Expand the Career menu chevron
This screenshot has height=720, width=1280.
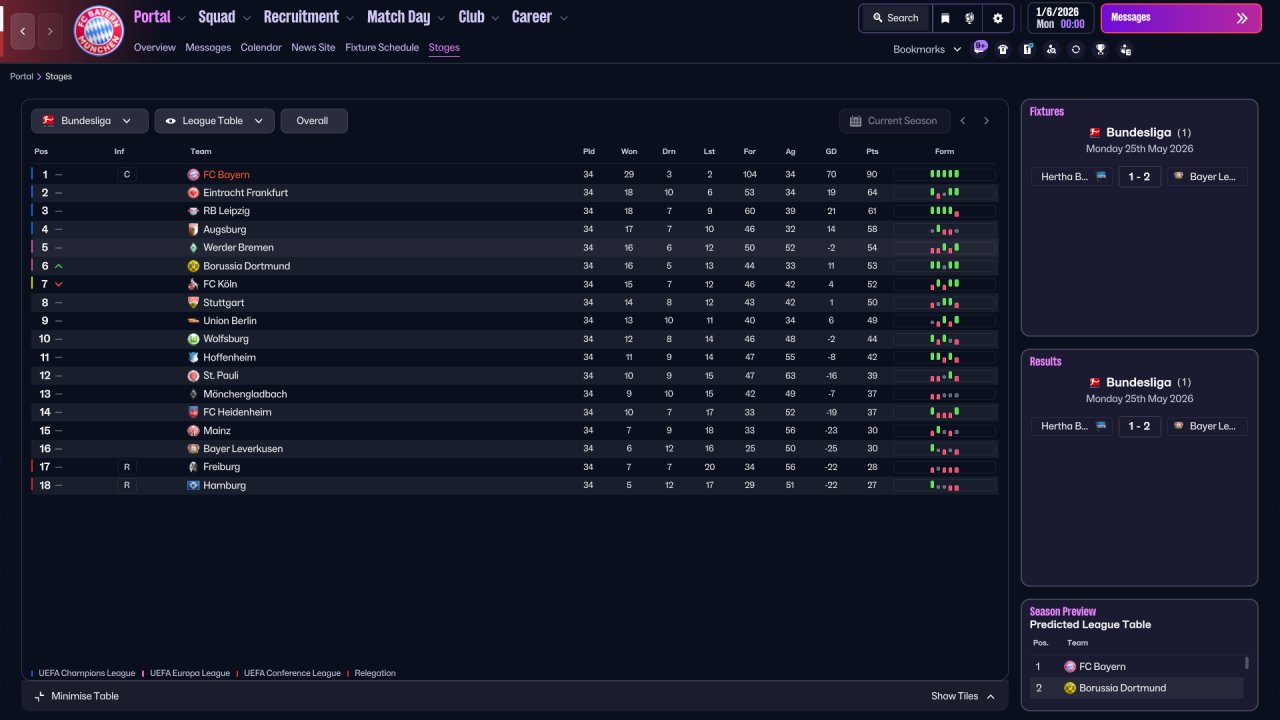click(563, 18)
